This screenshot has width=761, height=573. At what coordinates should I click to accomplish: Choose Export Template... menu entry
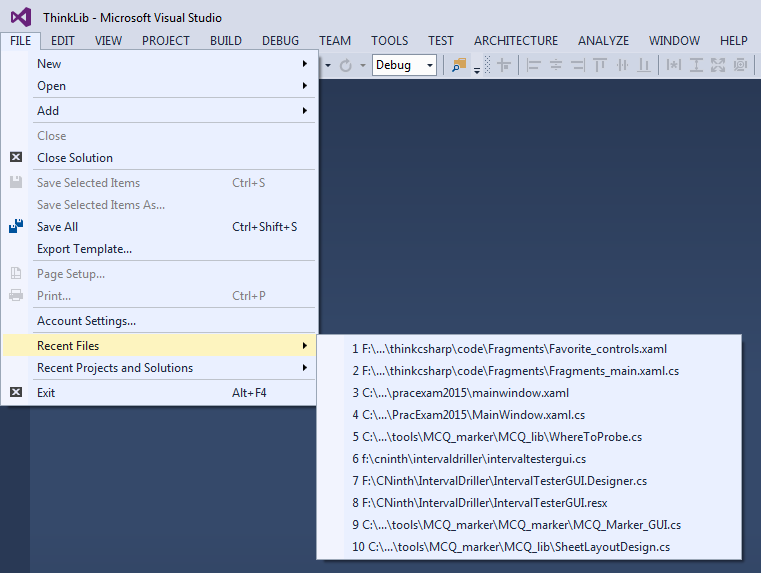[x=160, y=249]
